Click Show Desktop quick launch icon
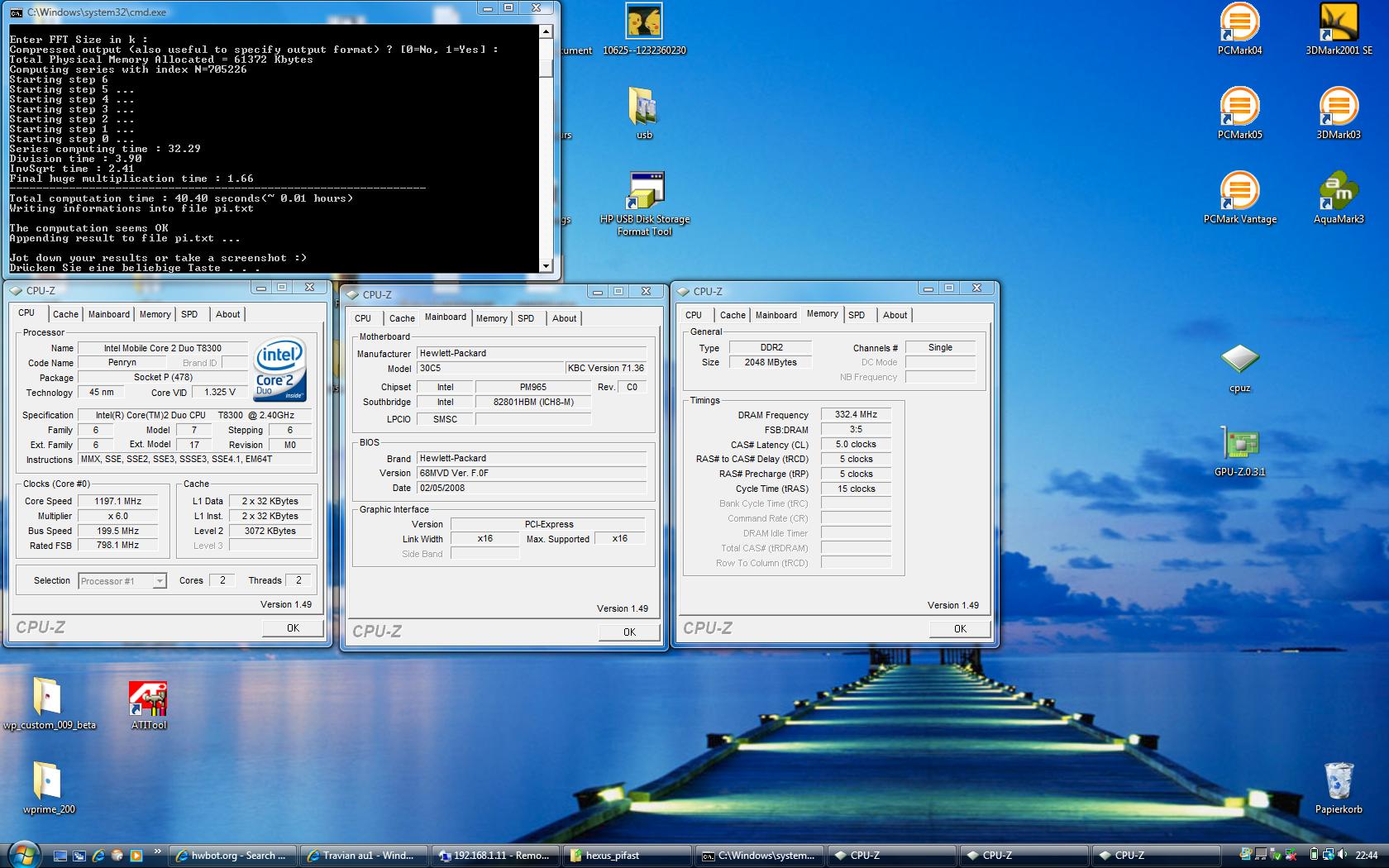This screenshot has height=868, width=1389. (60, 856)
